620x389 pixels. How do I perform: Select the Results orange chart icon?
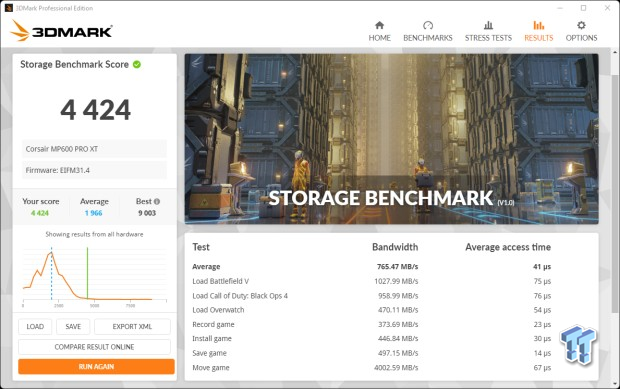539,25
